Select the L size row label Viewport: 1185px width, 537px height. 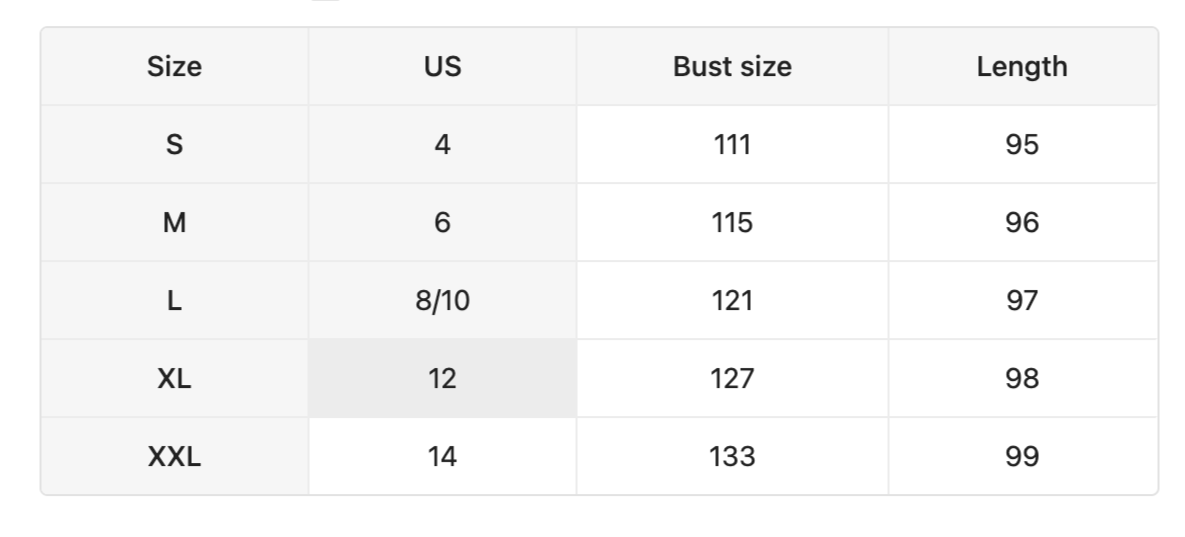tap(174, 301)
